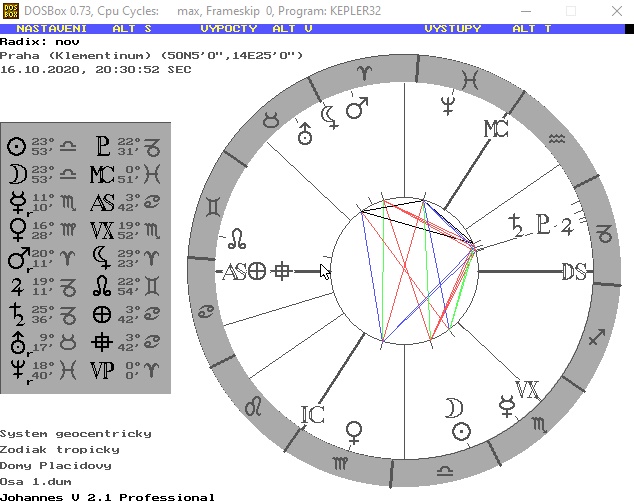Click the date '16.10.2020, 20:30:52 SEC'
This screenshot has width=634, height=502.
tap(95, 70)
